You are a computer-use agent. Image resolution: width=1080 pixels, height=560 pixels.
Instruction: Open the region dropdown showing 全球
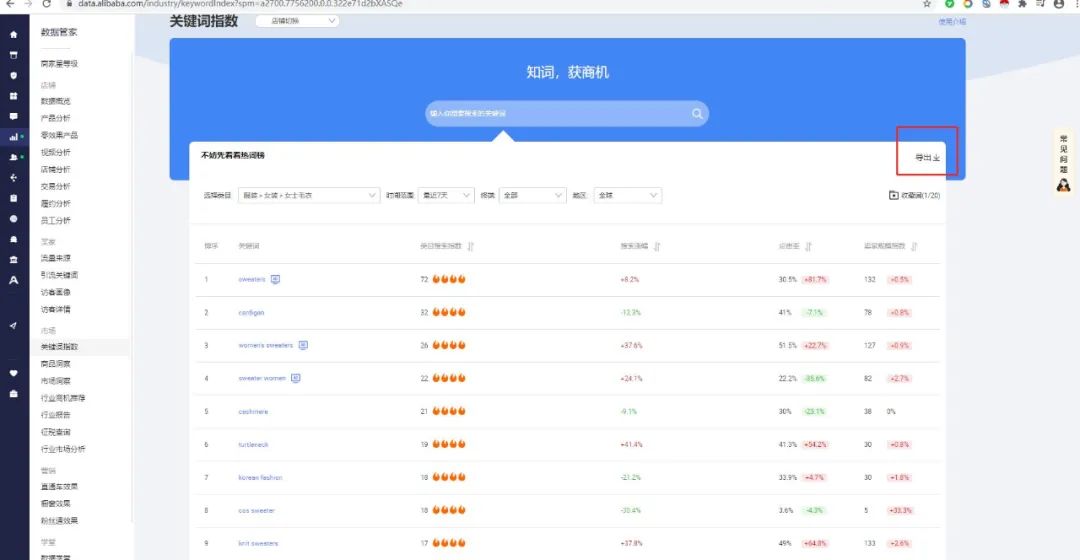[627, 196]
